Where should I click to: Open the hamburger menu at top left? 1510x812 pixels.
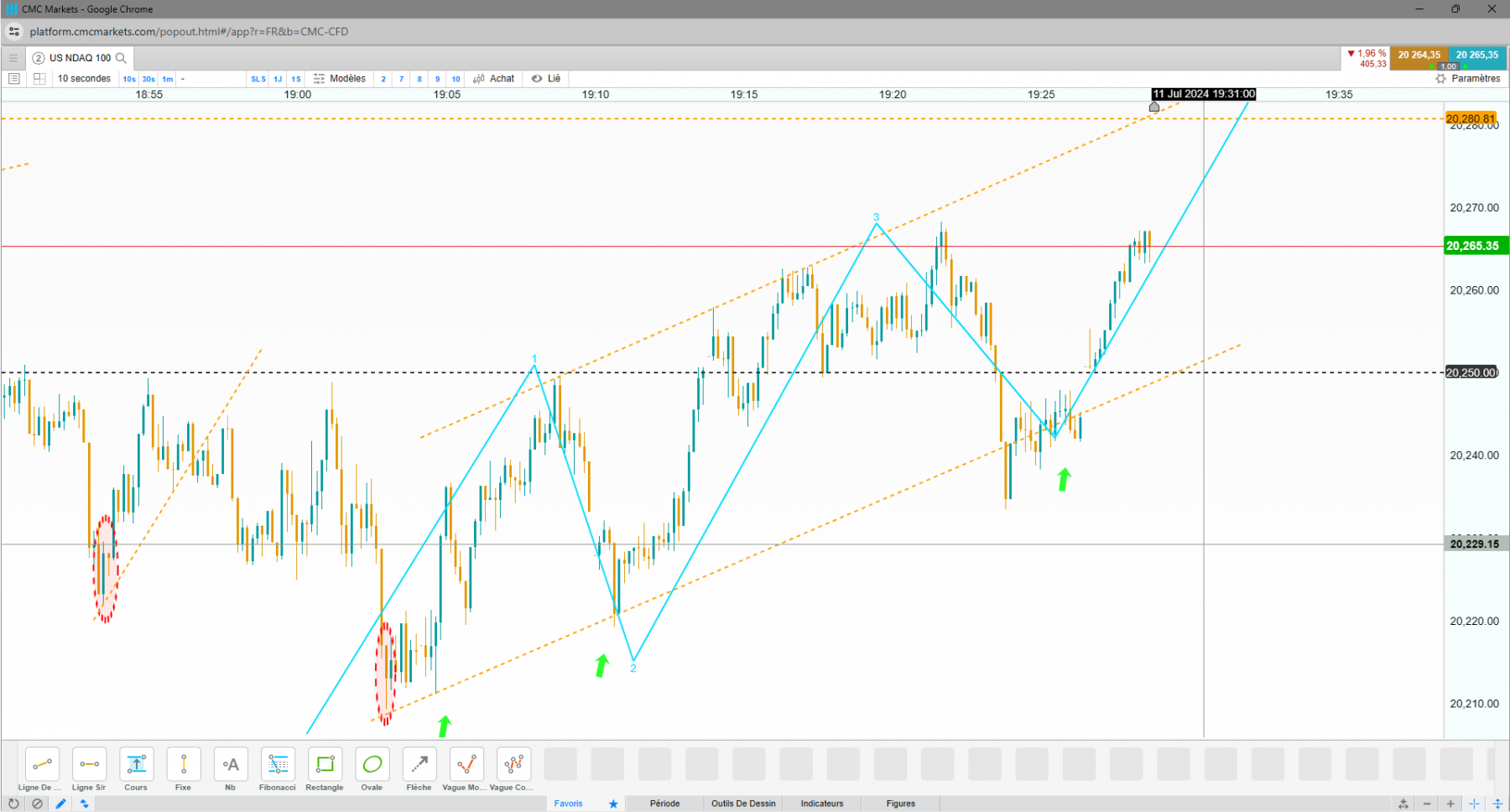(x=13, y=58)
